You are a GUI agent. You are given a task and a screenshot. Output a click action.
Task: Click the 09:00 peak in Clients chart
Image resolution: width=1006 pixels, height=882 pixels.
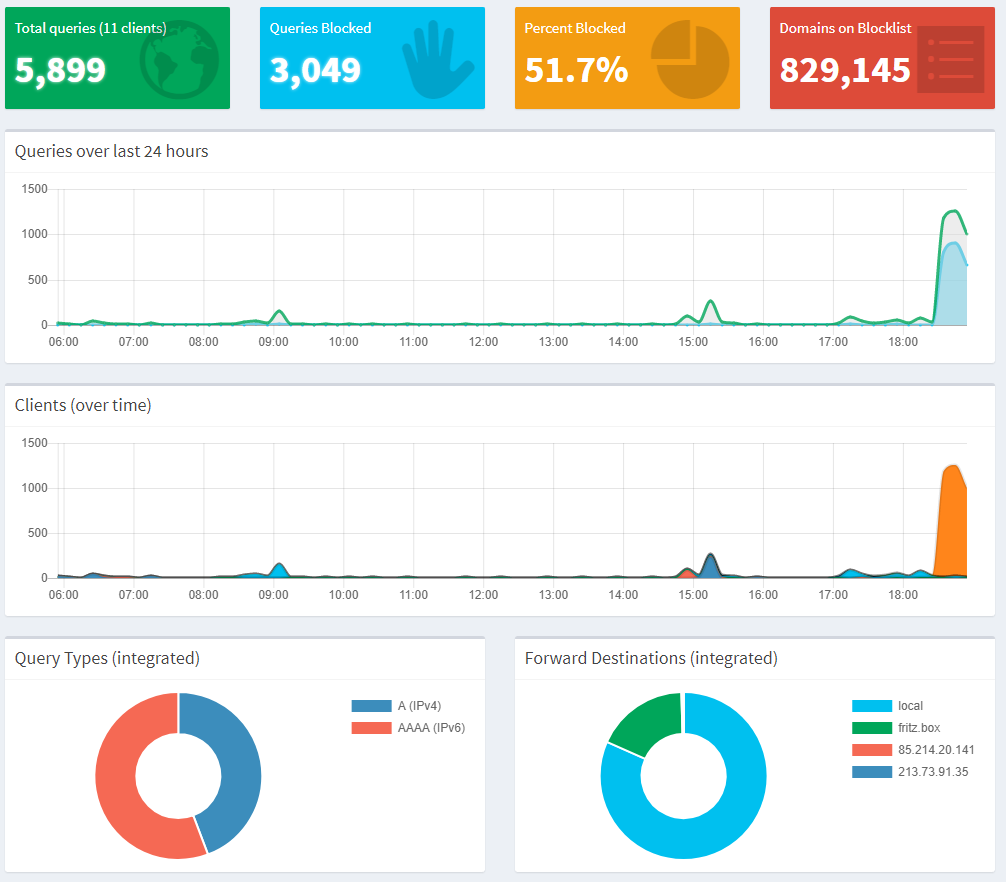(x=279, y=569)
